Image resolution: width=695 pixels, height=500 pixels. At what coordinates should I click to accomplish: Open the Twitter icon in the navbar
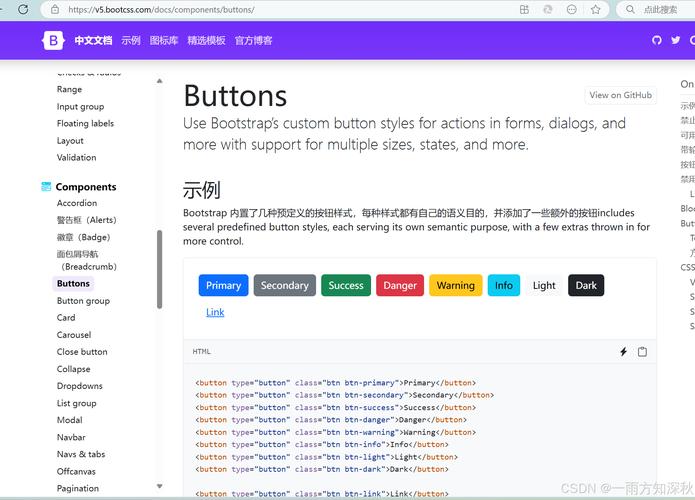[675, 40]
